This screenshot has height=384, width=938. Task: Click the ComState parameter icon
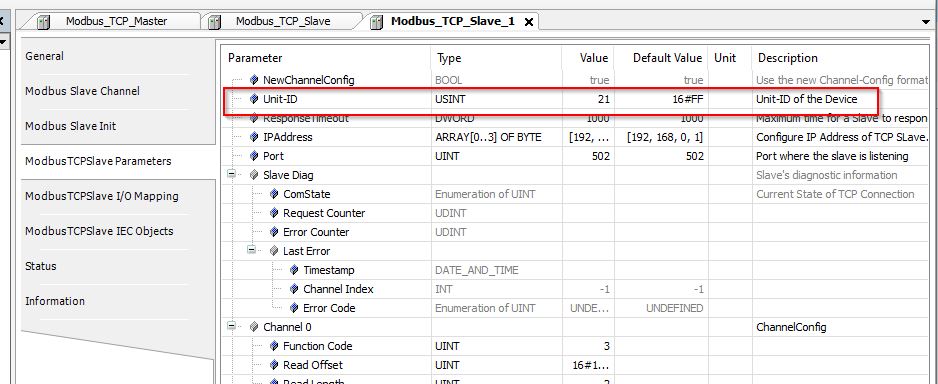[274, 194]
